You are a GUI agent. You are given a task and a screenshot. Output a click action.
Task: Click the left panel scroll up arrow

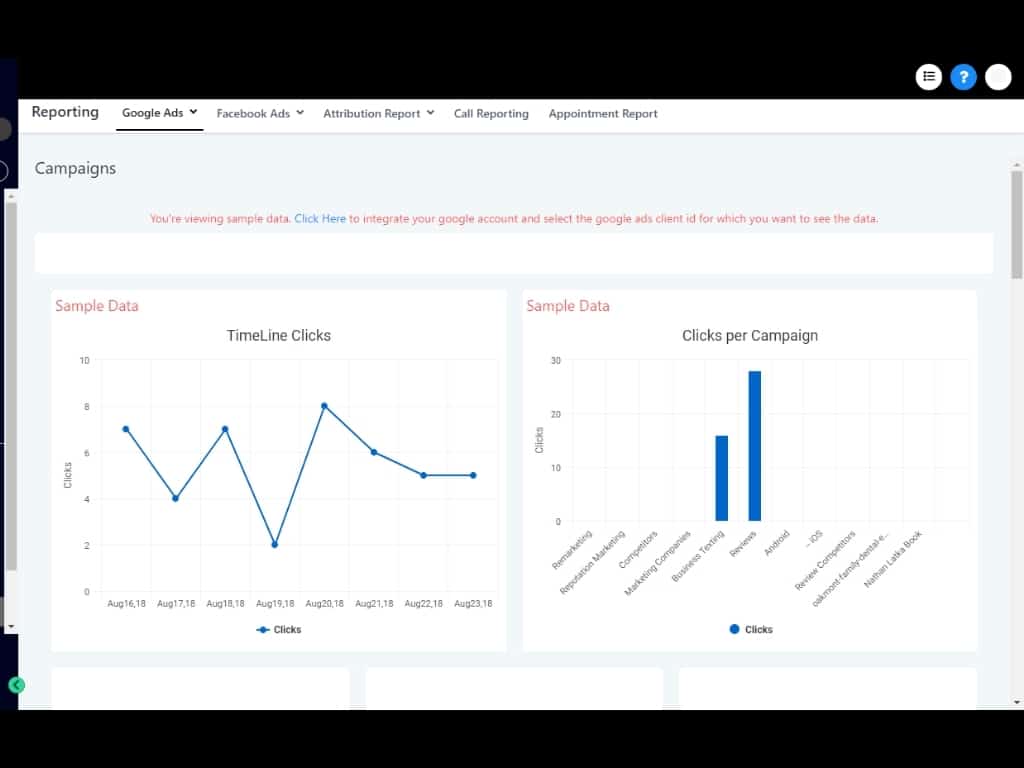(x=11, y=196)
